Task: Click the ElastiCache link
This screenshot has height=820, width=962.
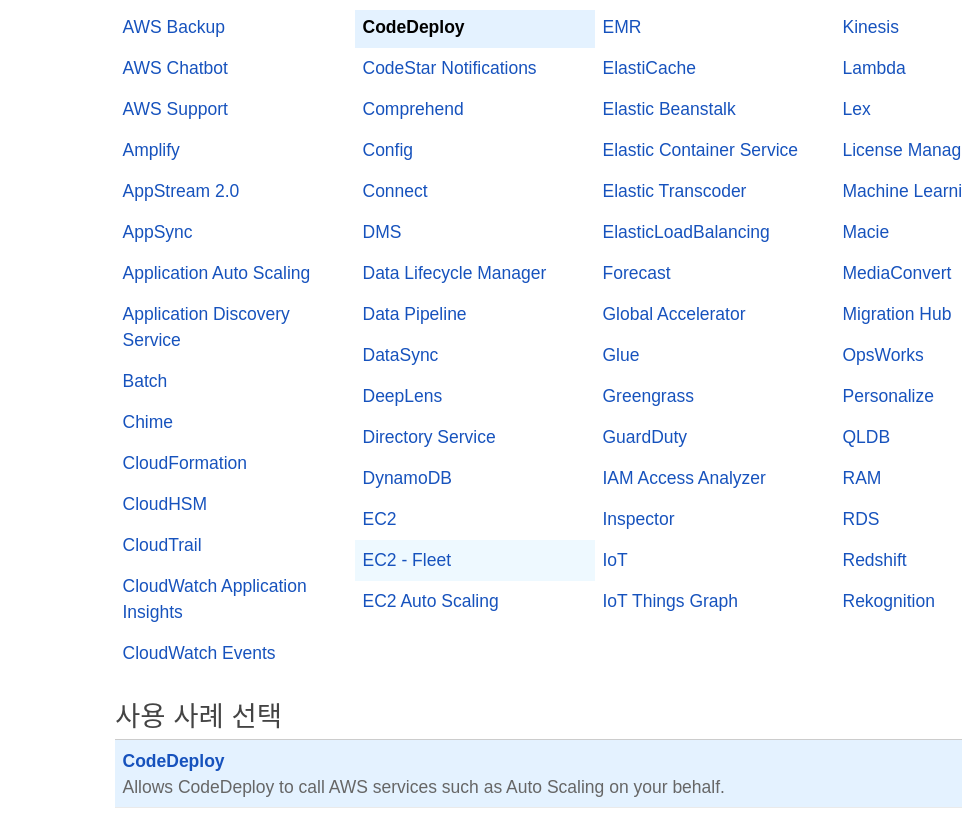Action: (649, 68)
